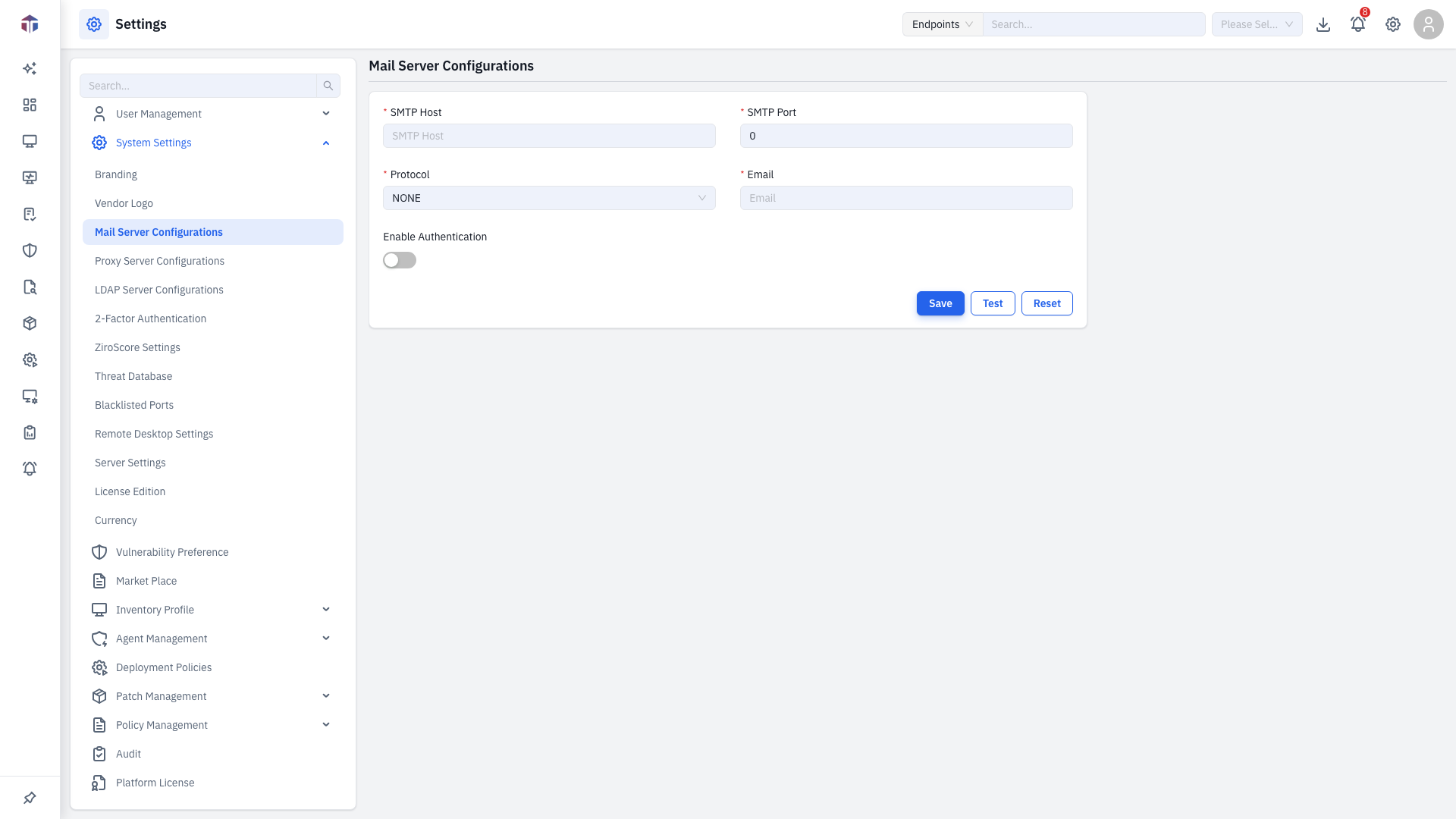1456x819 pixels.
Task: Open the clipboard report icon in rail
Action: (x=30, y=432)
